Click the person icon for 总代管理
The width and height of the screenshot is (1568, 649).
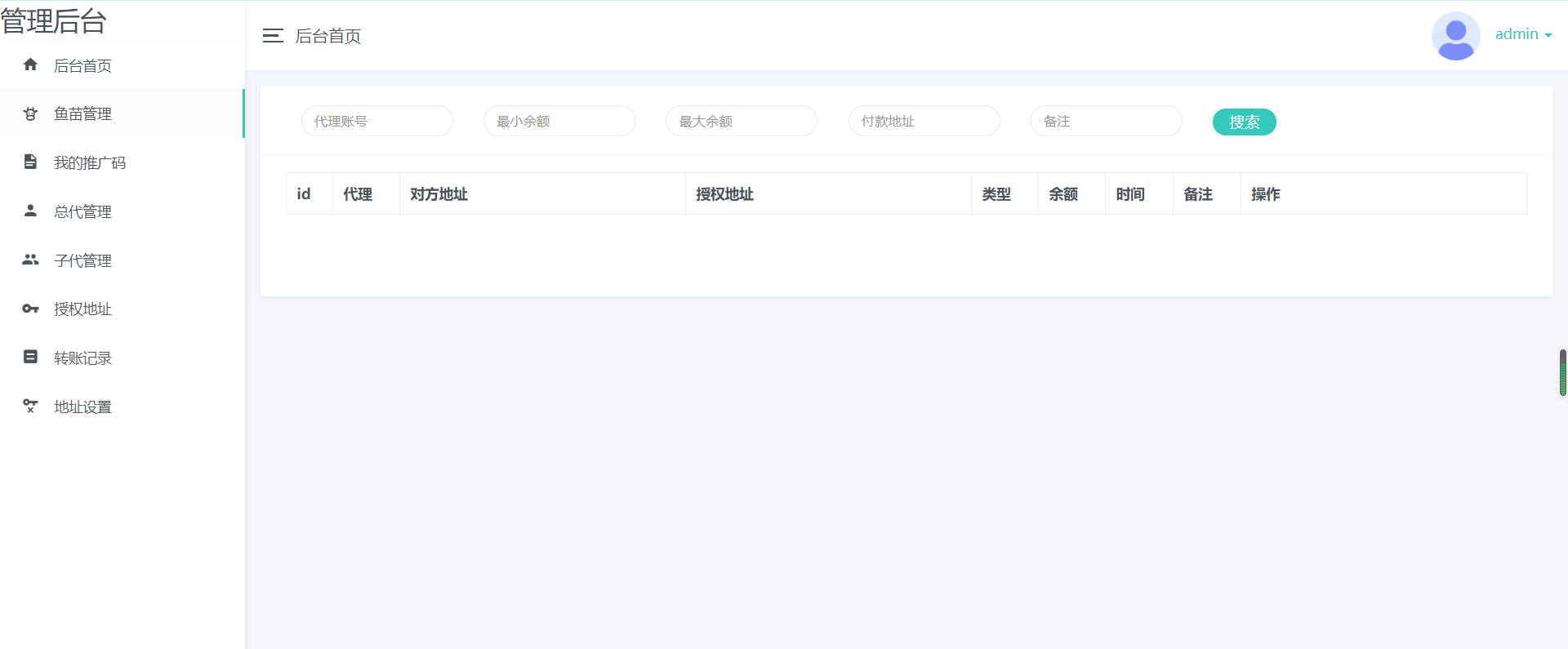pos(30,211)
